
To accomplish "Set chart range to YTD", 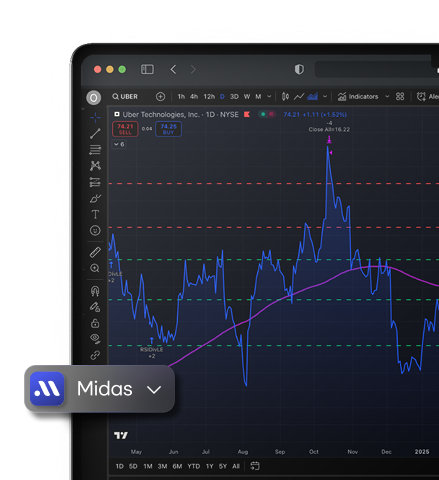I will [x=194, y=466].
